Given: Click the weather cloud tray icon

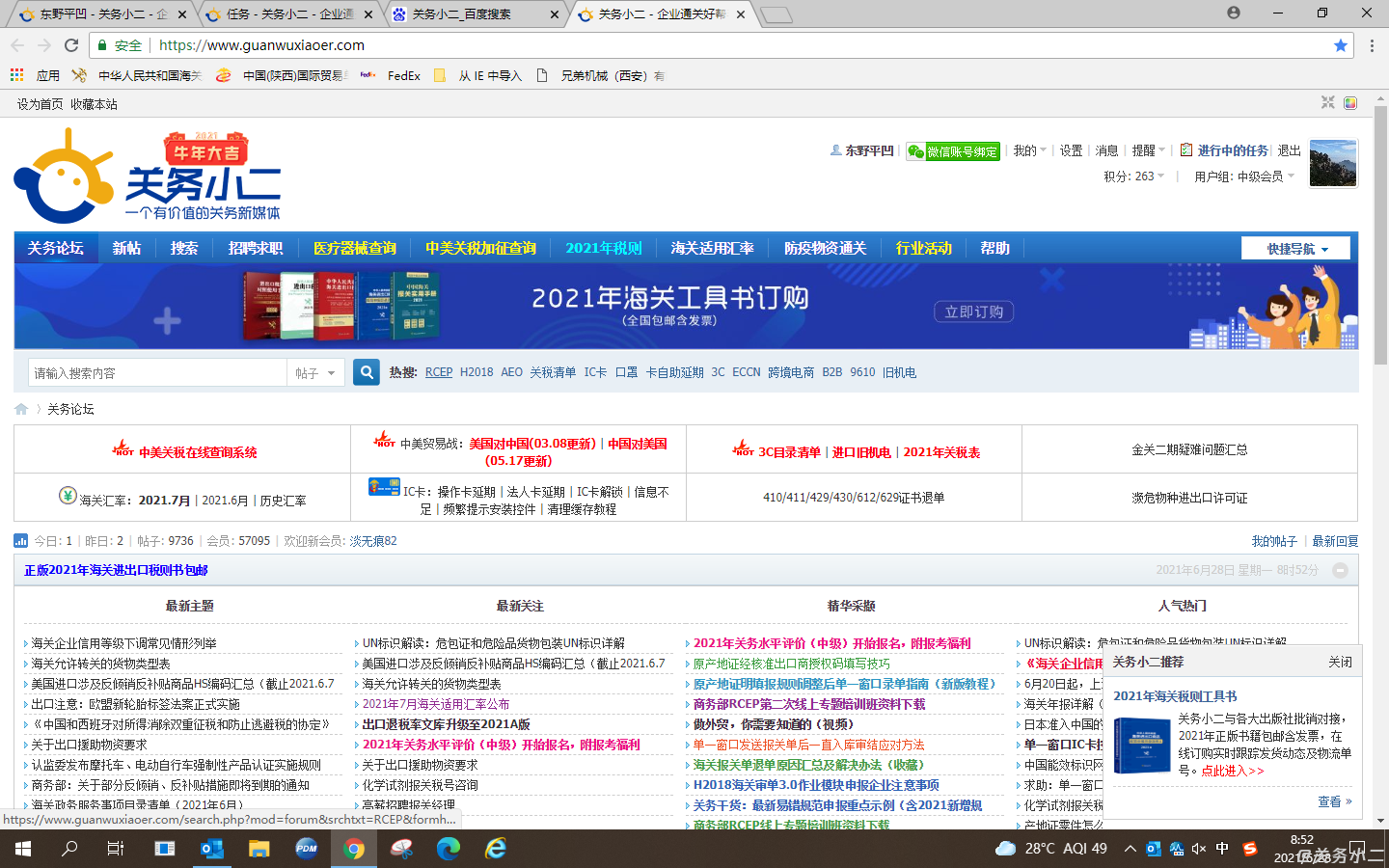Looking at the screenshot, I should [x=1005, y=849].
